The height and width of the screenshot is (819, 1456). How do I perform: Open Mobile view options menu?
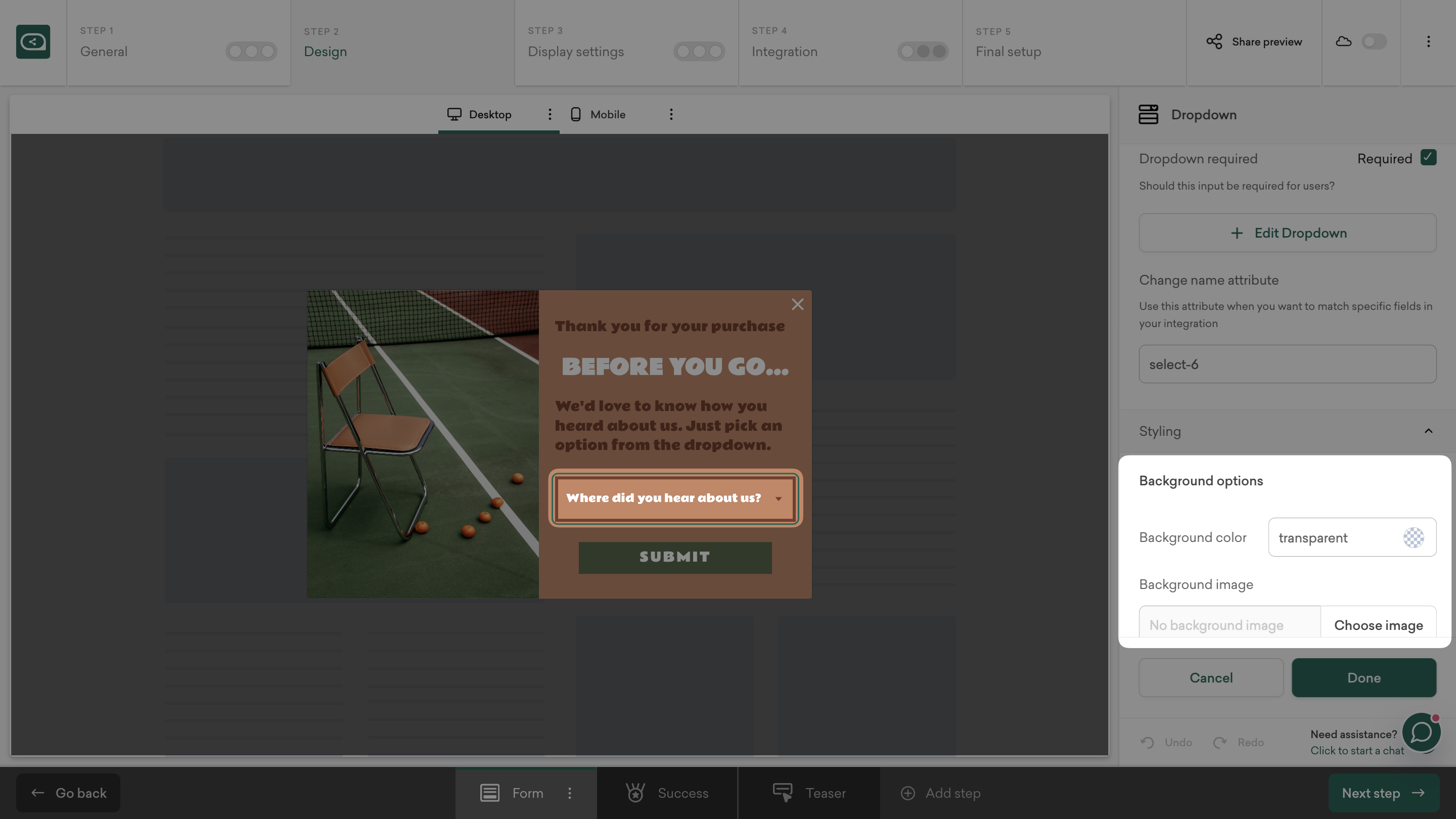[x=671, y=115]
